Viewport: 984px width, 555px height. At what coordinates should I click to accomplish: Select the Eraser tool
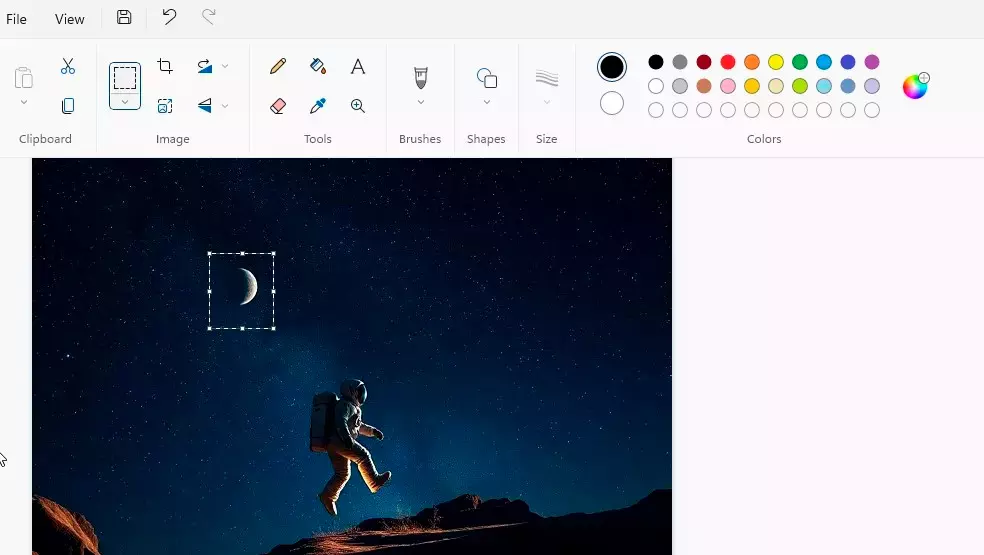point(278,105)
